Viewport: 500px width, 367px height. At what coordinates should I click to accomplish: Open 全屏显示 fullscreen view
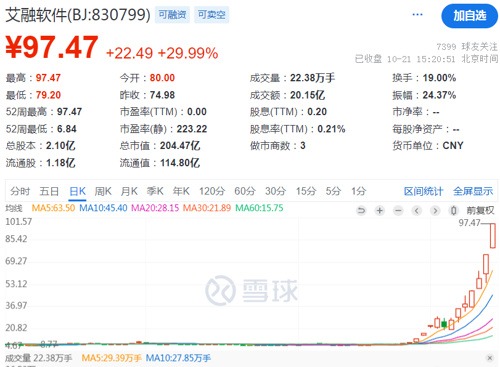[x=473, y=191]
